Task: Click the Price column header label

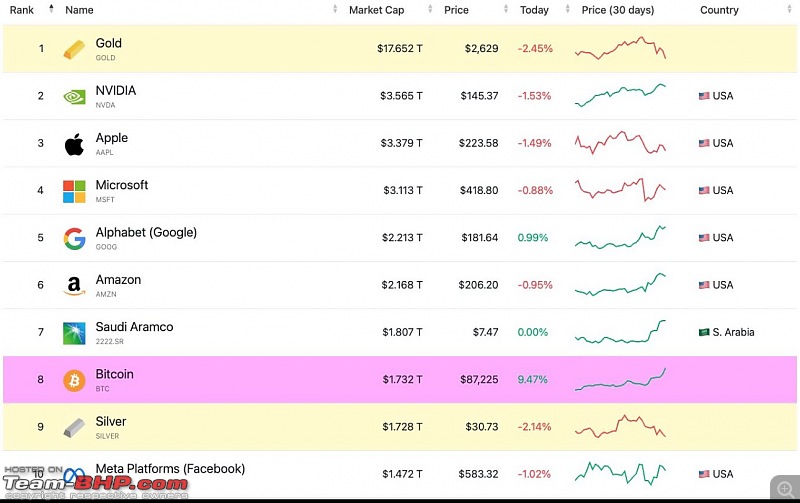Action: (x=456, y=10)
